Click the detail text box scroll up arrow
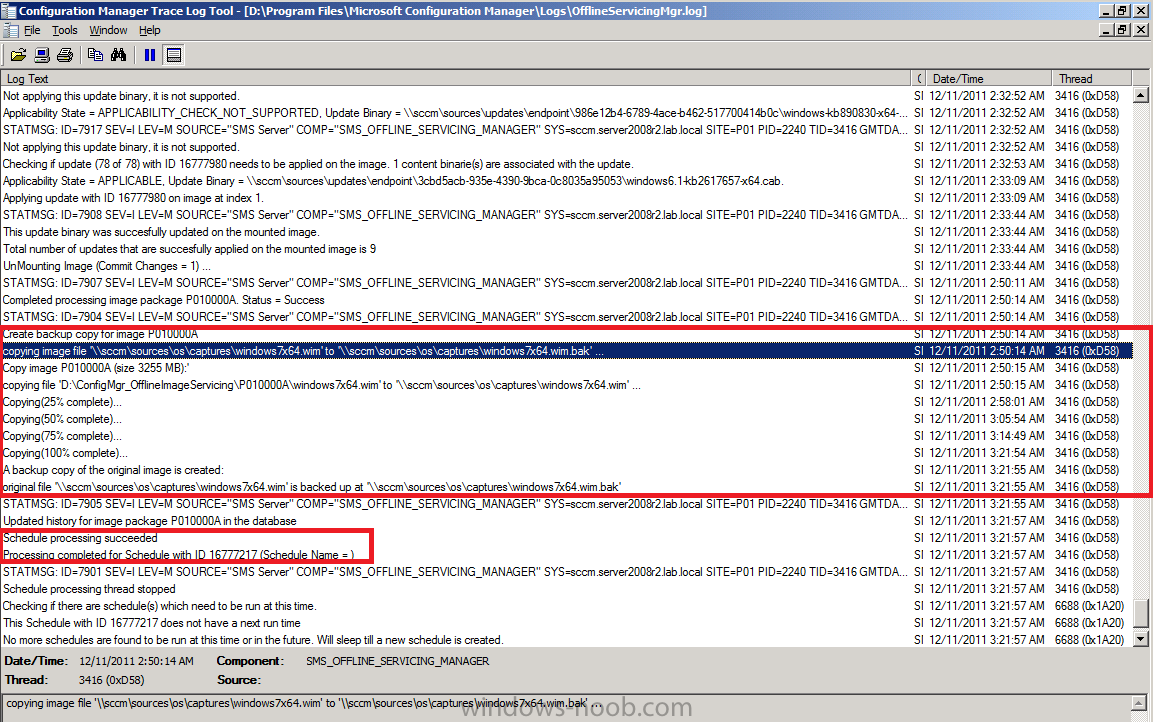The width and height of the screenshot is (1153, 722). click(x=1140, y=704)
